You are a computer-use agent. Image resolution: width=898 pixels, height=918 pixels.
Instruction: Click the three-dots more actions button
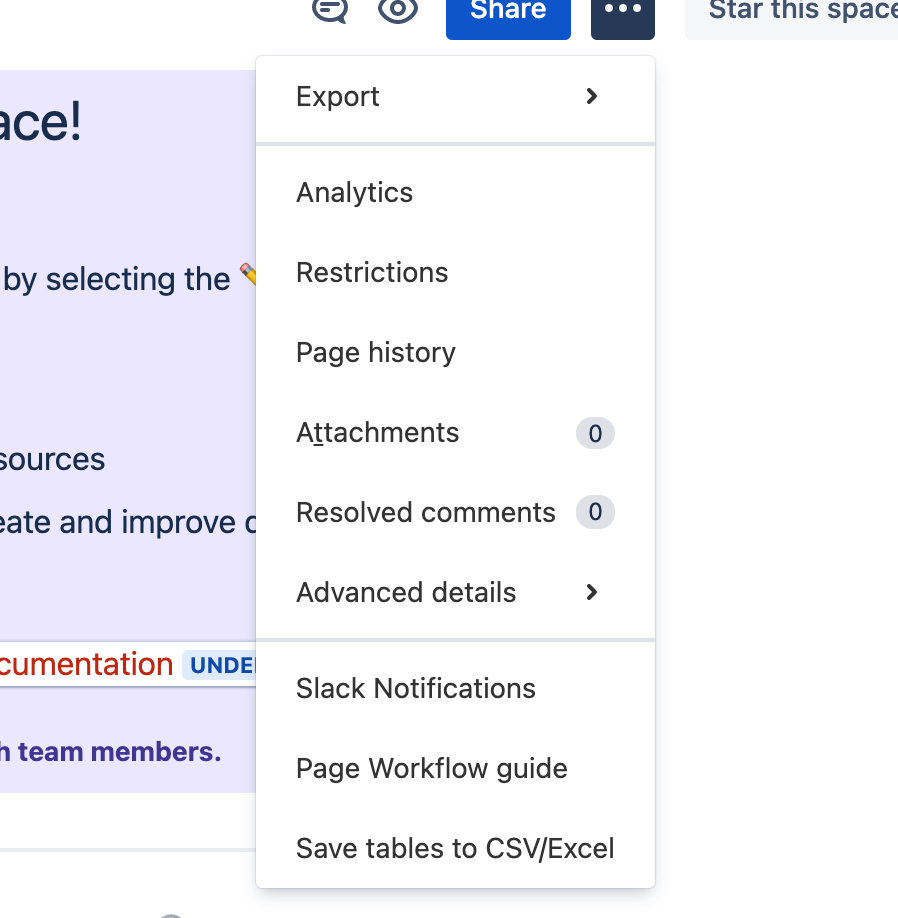click(x=623, y=18)
